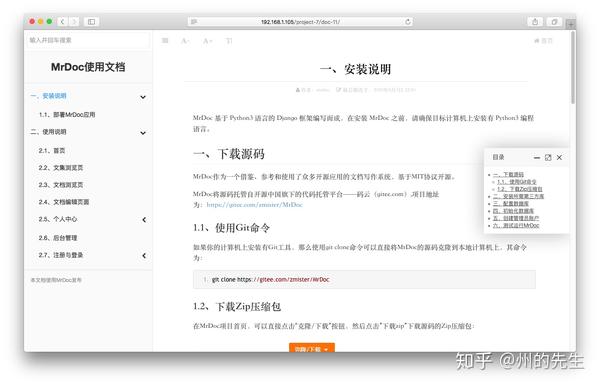This screenshot has width=600, height=386.
Task: Jump to 三、配置数据库 in 目录
Action: pos(511,204)
